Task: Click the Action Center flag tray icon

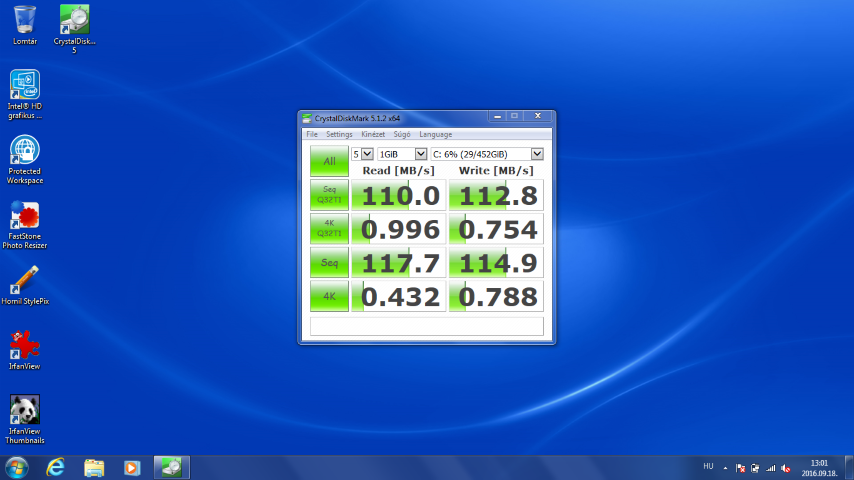Action: tap(740, 468)
